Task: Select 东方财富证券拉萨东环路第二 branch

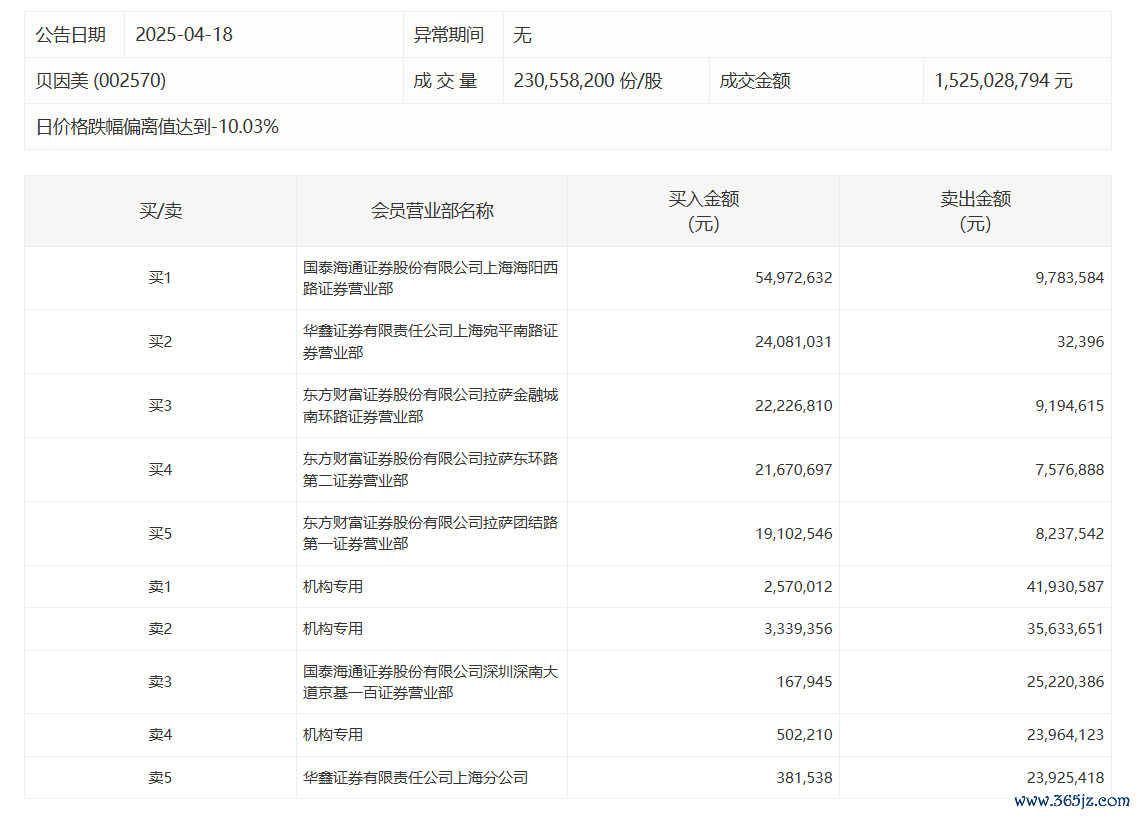Action: (x=430, y=470)
